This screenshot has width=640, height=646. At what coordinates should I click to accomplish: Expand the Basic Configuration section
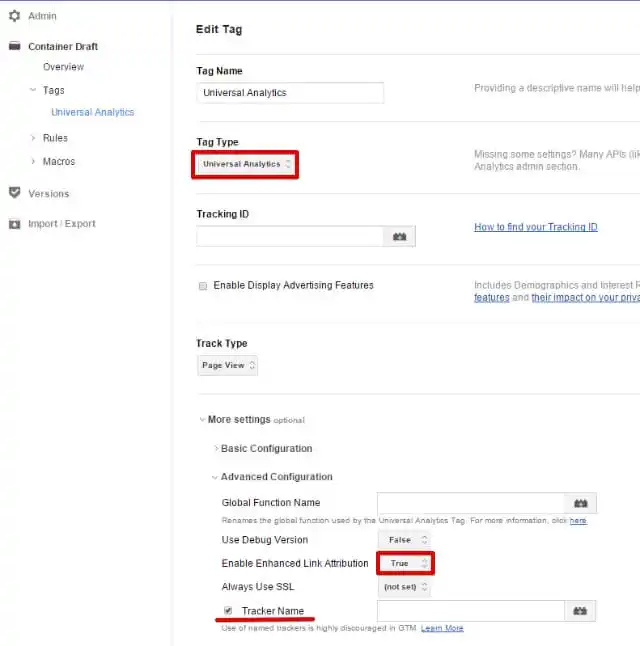(266, 448)
